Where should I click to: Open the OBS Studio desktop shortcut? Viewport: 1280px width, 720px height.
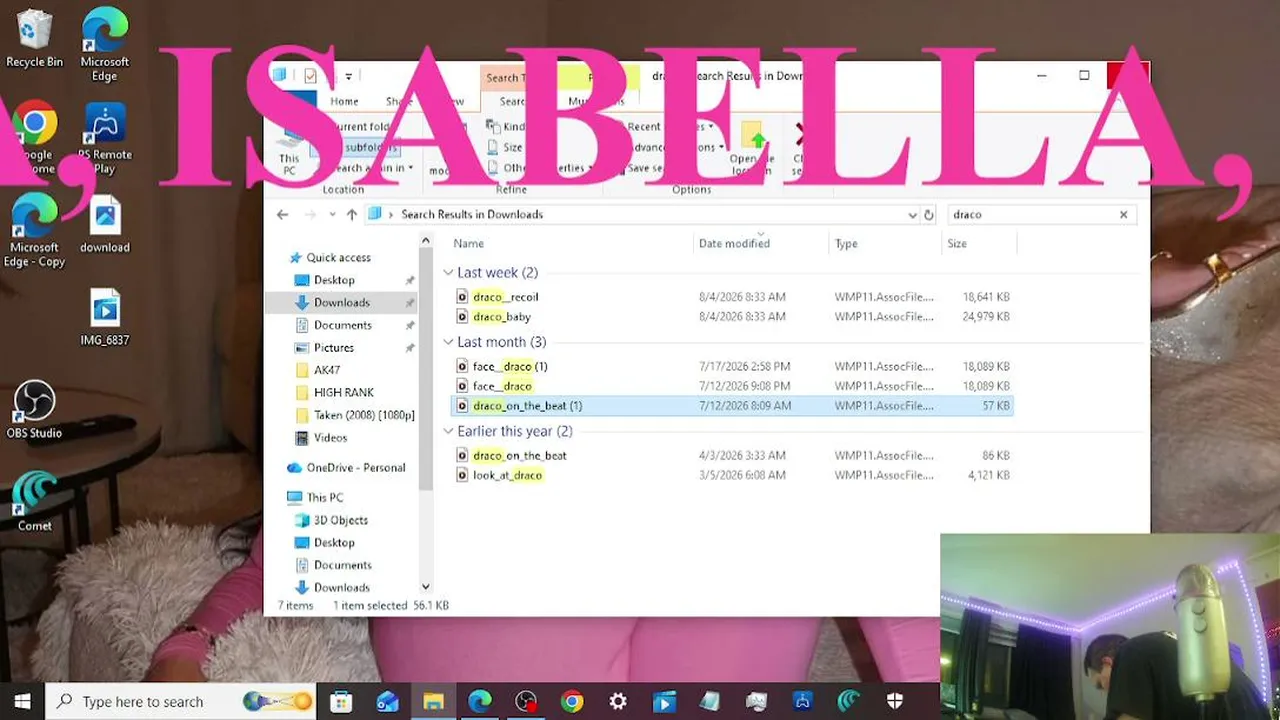[x=34, y=410]
